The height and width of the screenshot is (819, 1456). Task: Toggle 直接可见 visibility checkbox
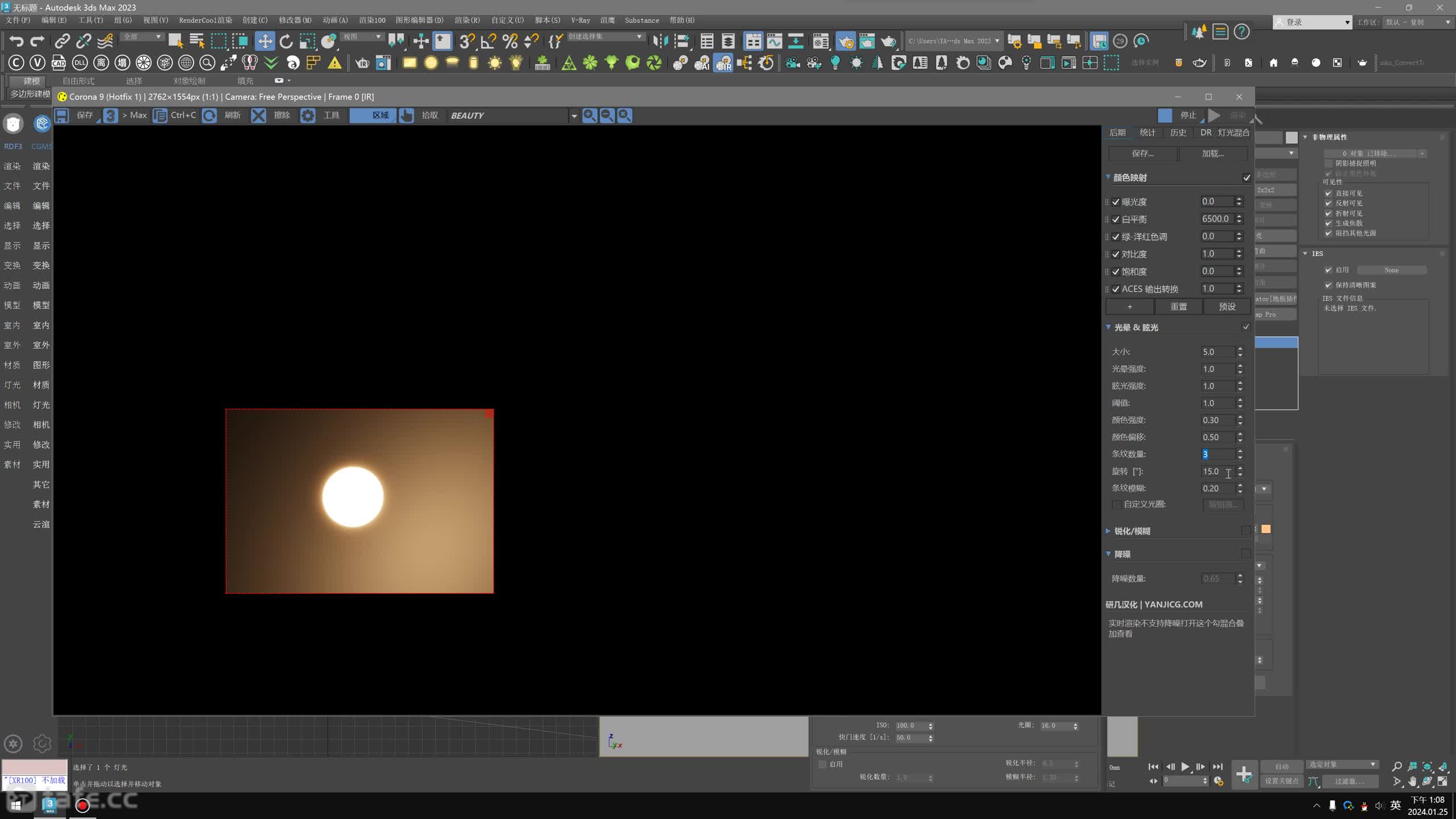point(1329,193)
